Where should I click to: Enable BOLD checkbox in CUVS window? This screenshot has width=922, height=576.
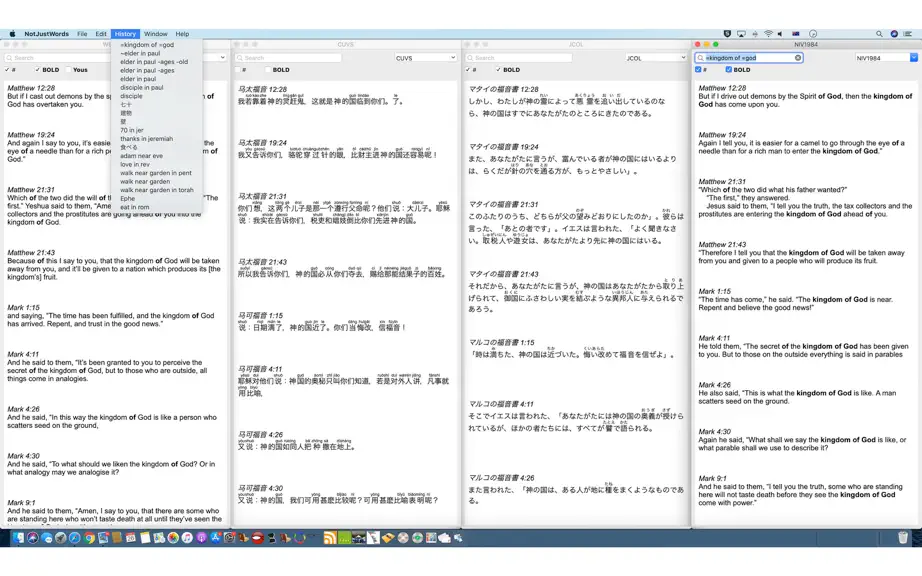coord(268,69)
